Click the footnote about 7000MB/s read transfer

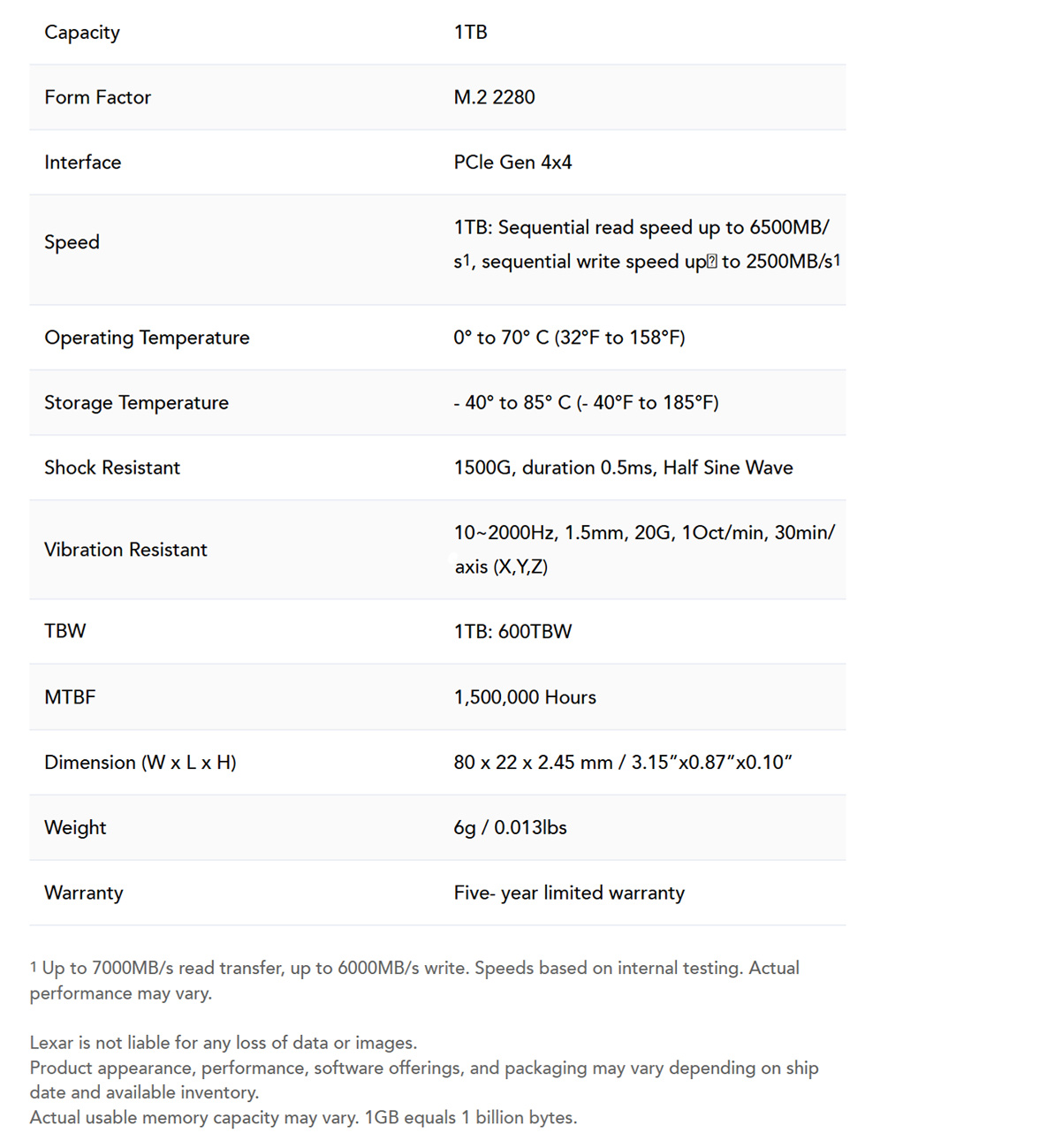[414, 981]
